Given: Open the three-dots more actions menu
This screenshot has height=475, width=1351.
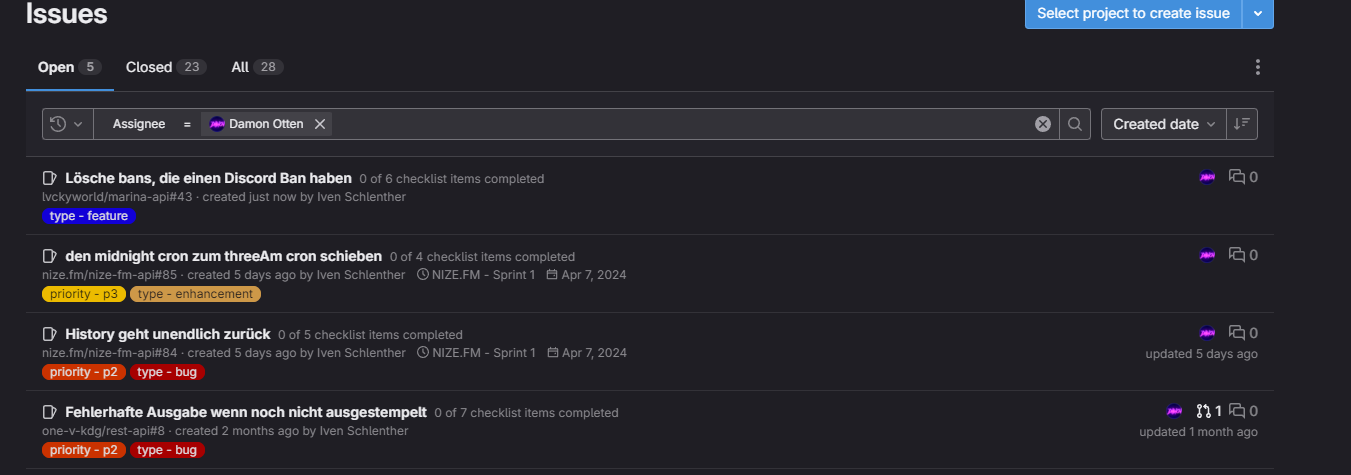Looking at the screenshot, I should tap(1257, 68).
